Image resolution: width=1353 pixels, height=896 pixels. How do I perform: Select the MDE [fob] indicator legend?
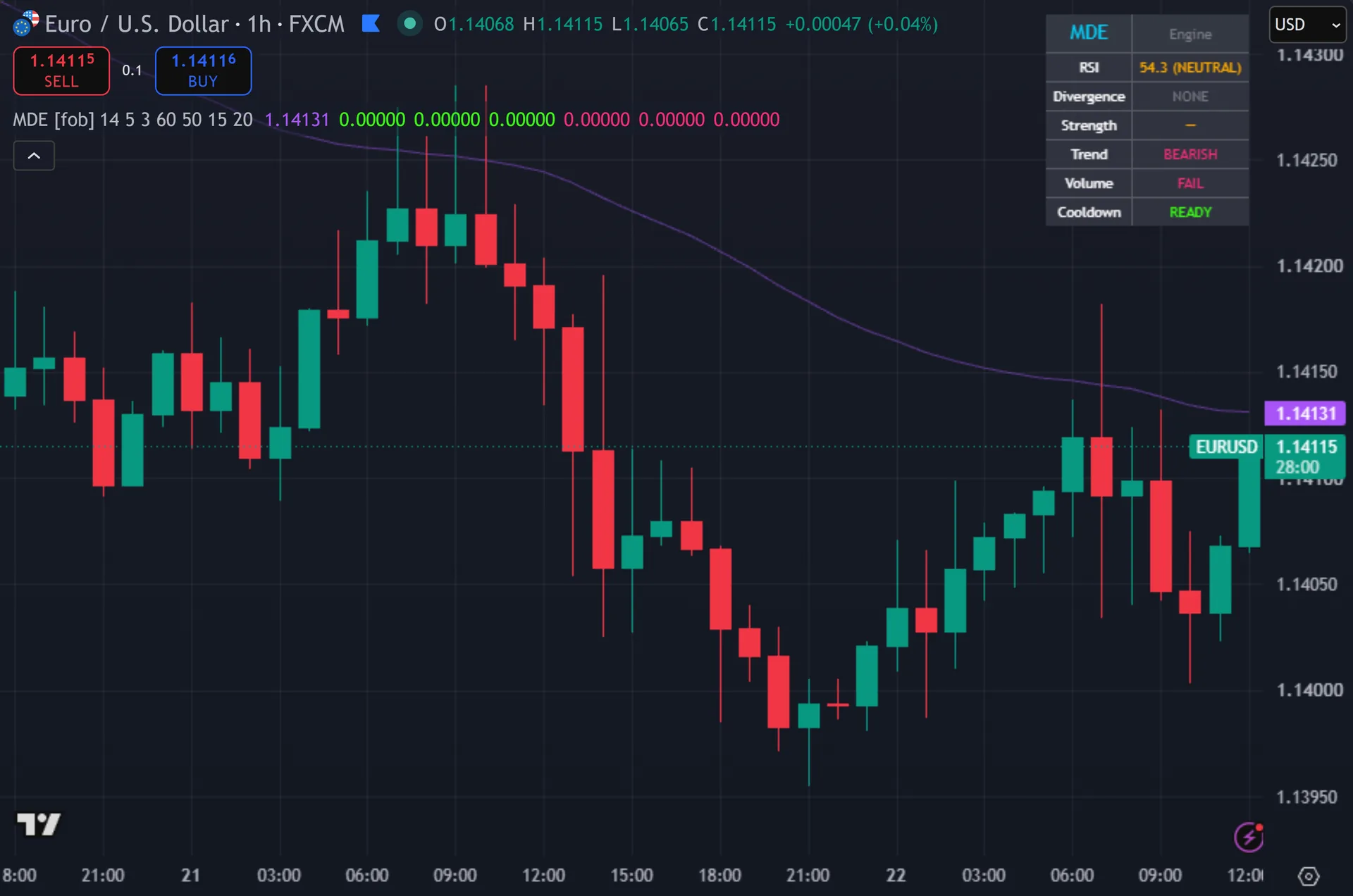tap(132, 120)
